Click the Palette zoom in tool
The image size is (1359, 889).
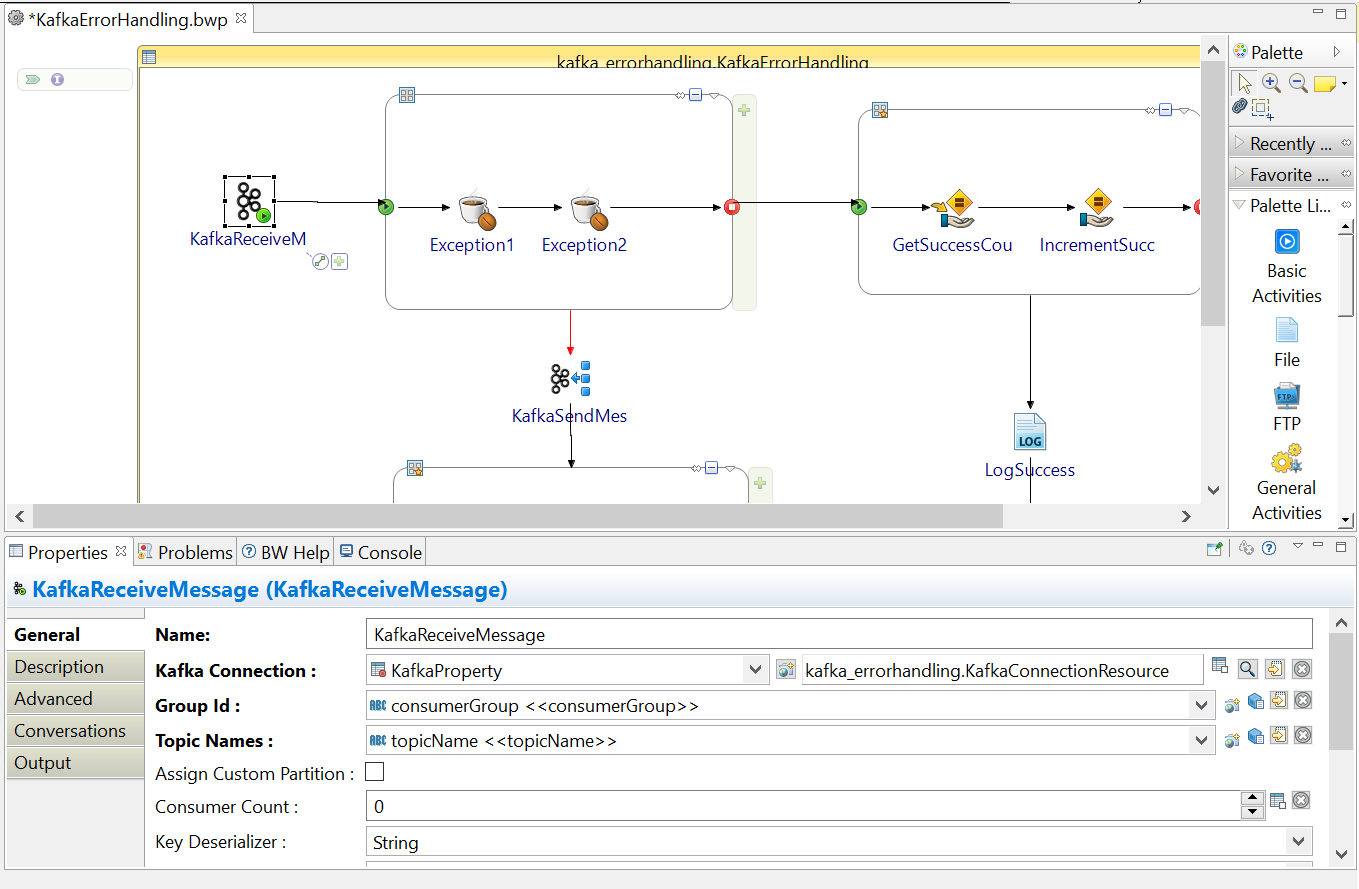[1271, 83]
